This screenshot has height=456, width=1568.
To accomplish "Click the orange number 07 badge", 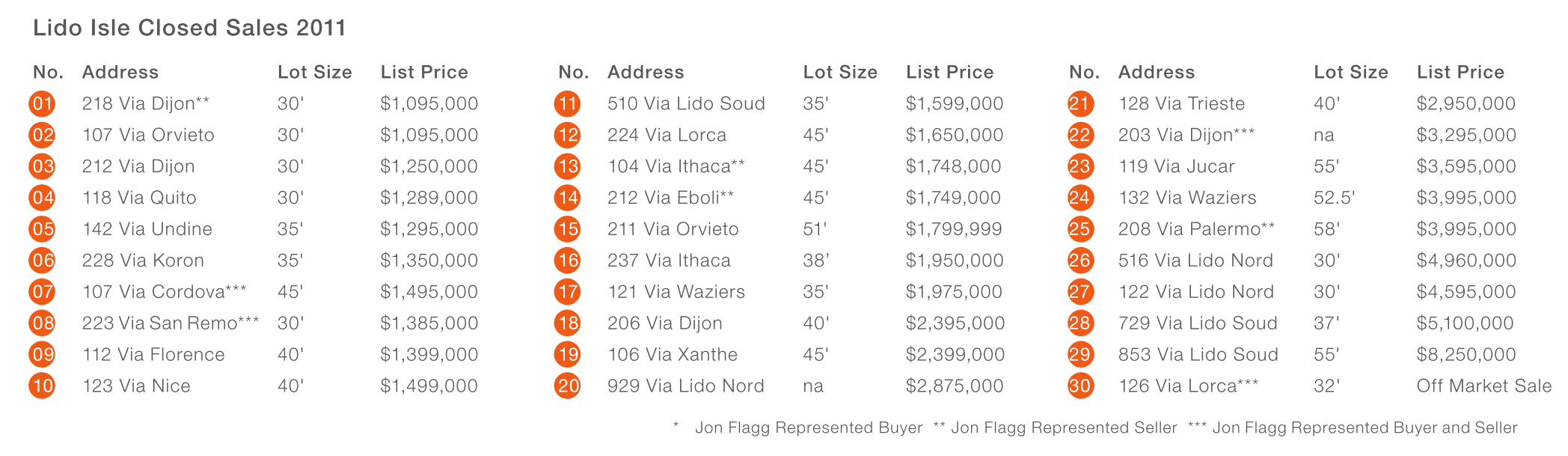I will [42, 292].
